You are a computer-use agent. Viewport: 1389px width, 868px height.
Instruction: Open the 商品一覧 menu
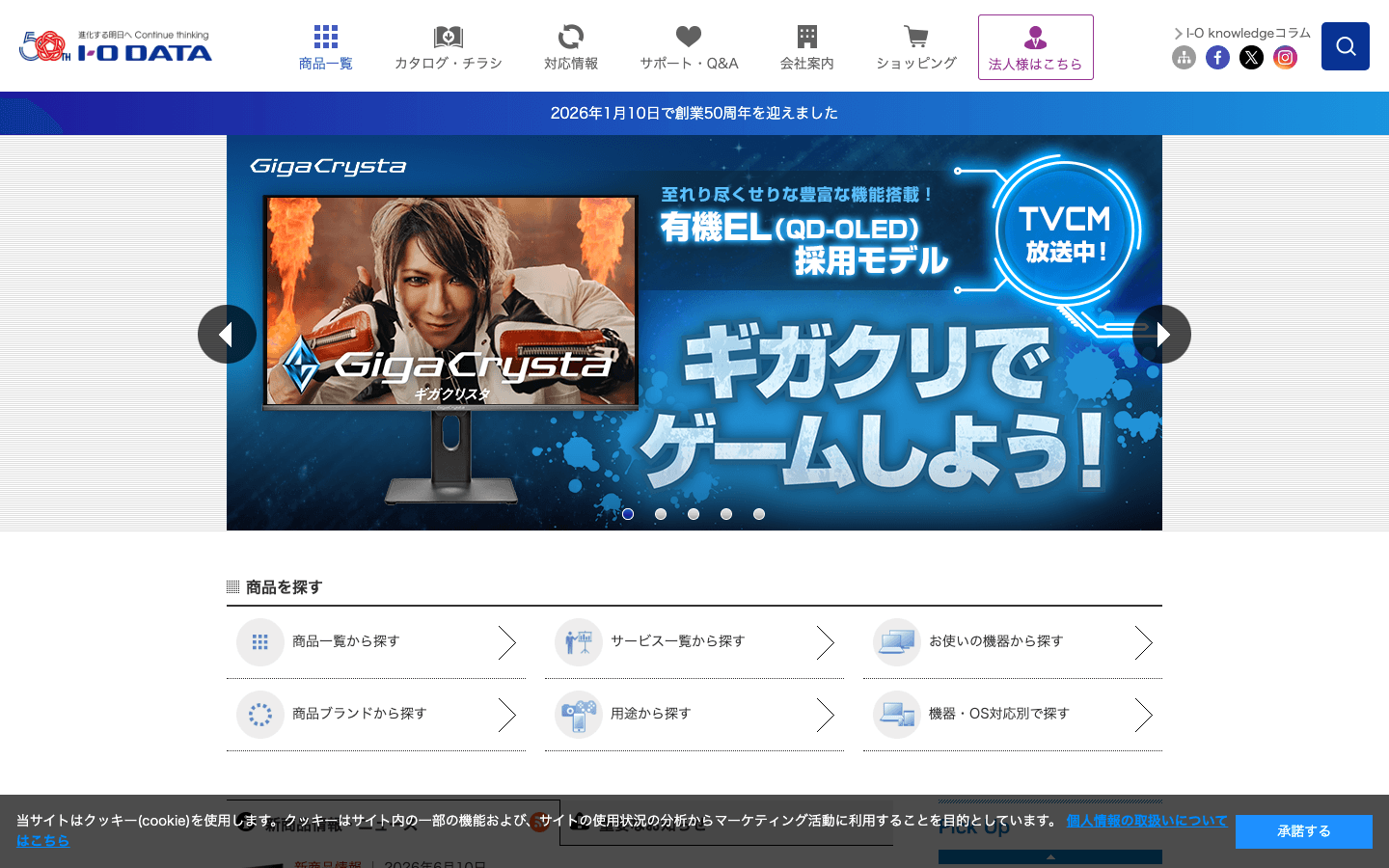326,47
